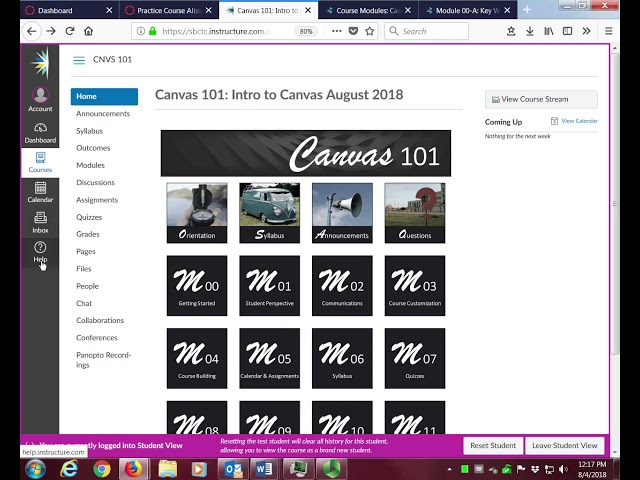Image resolution: width=640 pixels, height=480 pixels.
Task: Switch to Practice Course browser tab
Action: pos(169,10)
